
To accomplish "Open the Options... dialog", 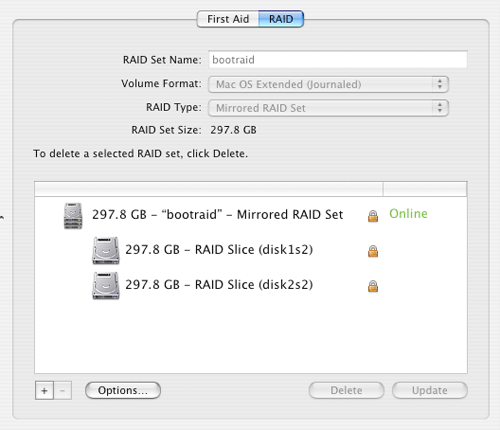I will tap(123, 390).
